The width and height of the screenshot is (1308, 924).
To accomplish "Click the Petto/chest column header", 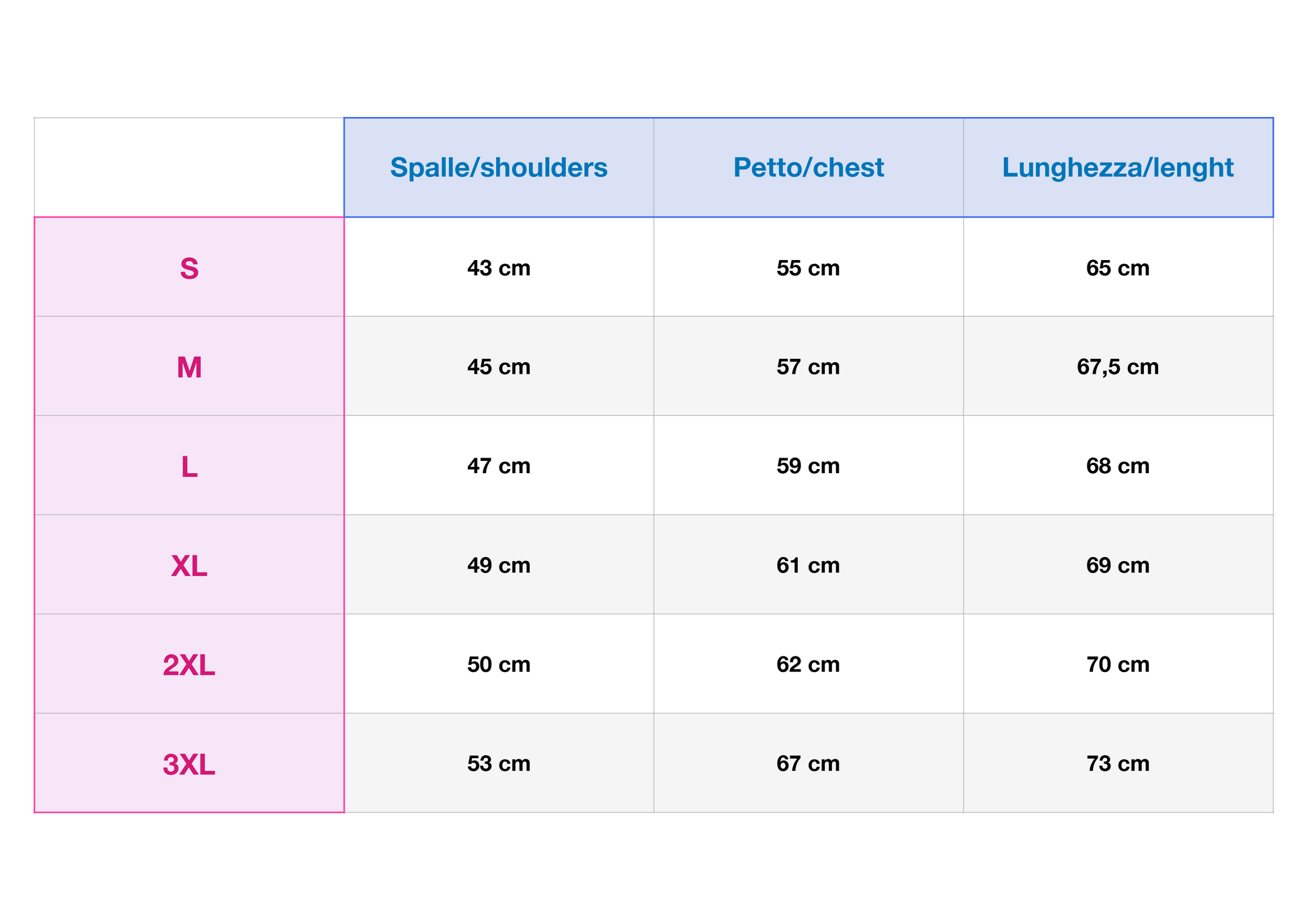I will [808, 167].
